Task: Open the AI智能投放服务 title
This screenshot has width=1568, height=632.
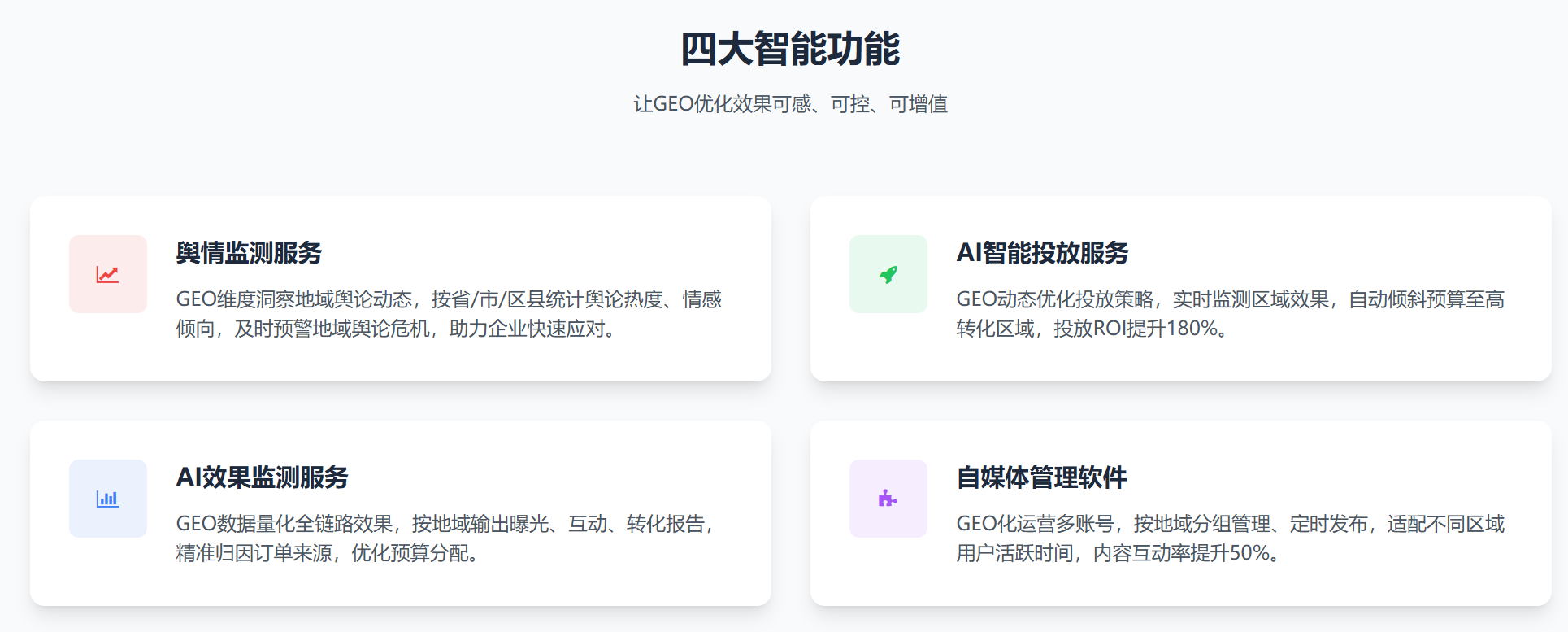Action: click(1042, 253)
